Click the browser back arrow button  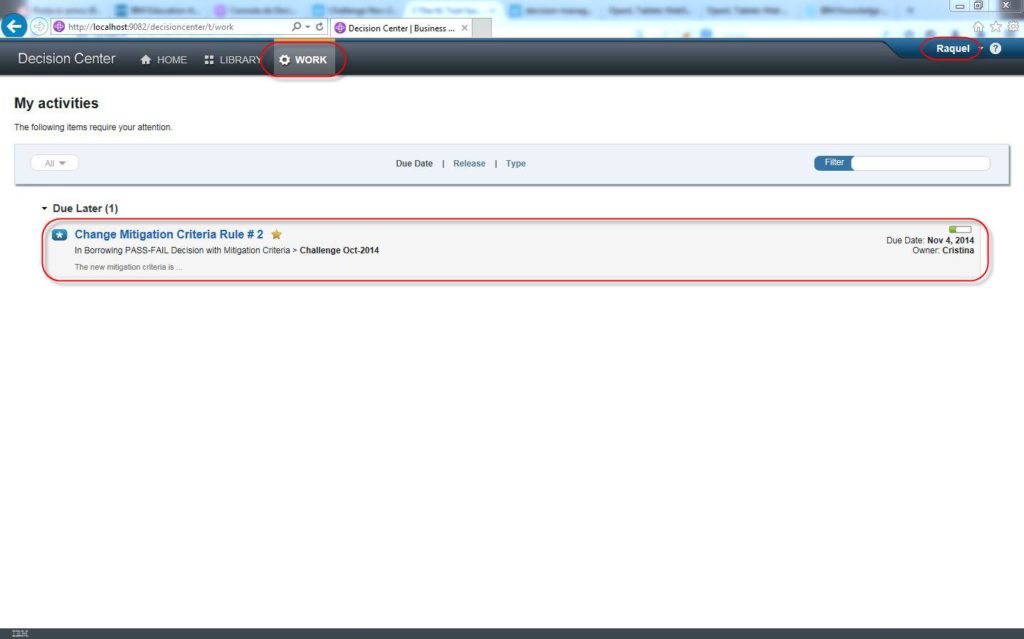point(14,27)
